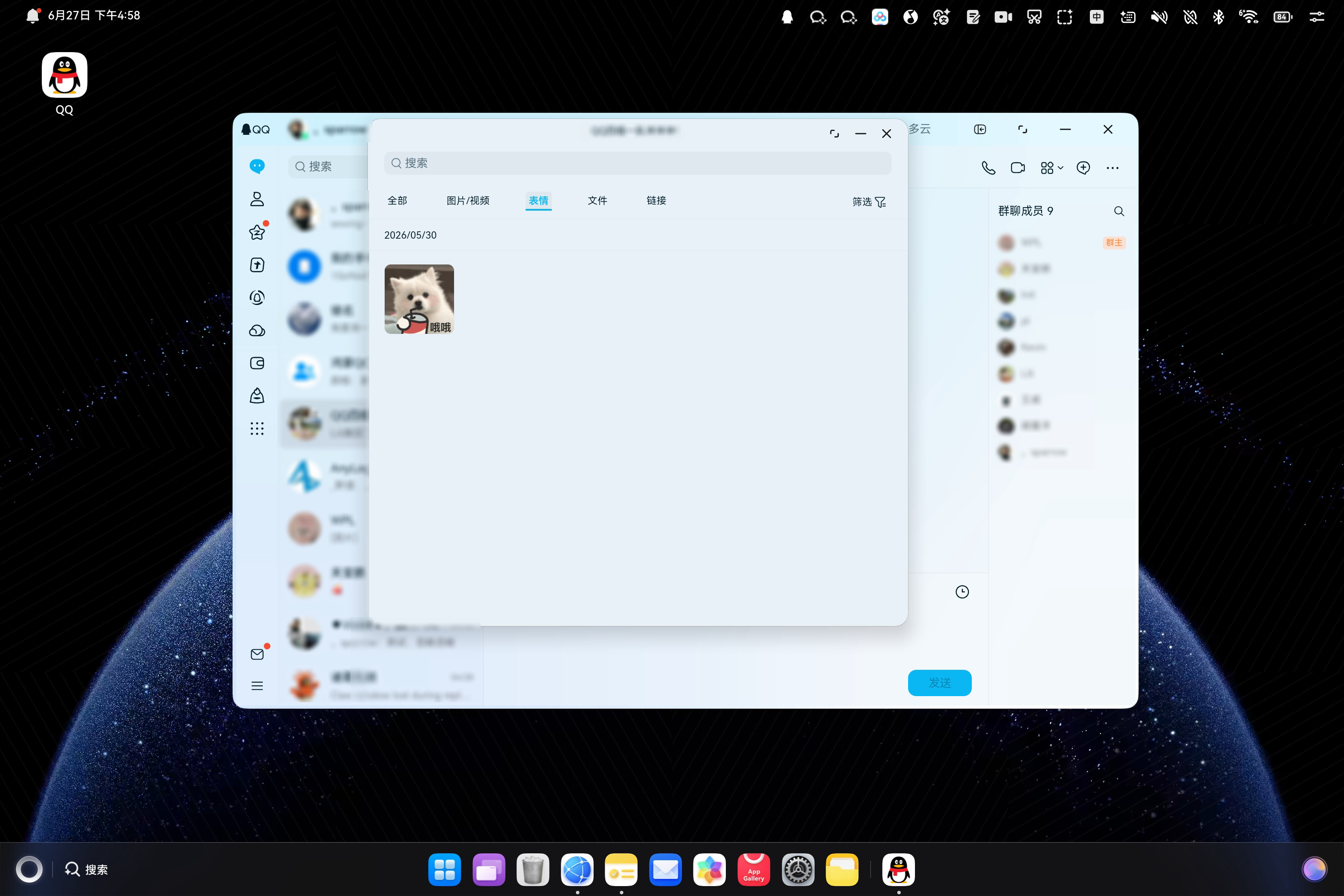Open the control center sliders icon
1344x896 pixels.
click(x=1317, y=17)
